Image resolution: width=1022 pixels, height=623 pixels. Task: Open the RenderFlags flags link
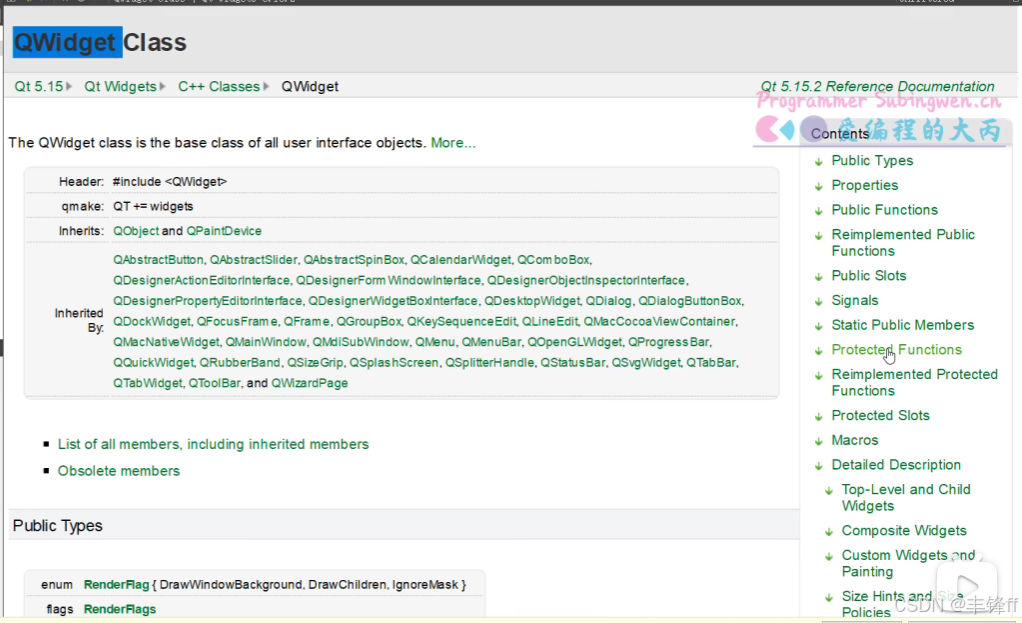pyautogui.click(x=119, y=609)
